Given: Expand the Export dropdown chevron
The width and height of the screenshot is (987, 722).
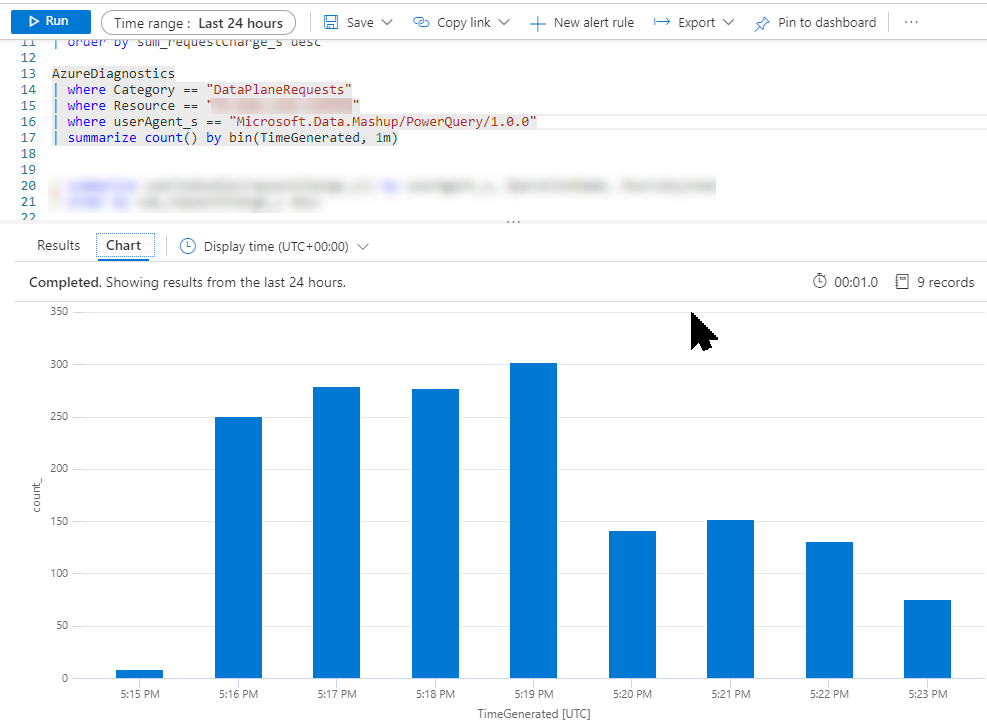Looking at the screenshot, I should 728,22.
